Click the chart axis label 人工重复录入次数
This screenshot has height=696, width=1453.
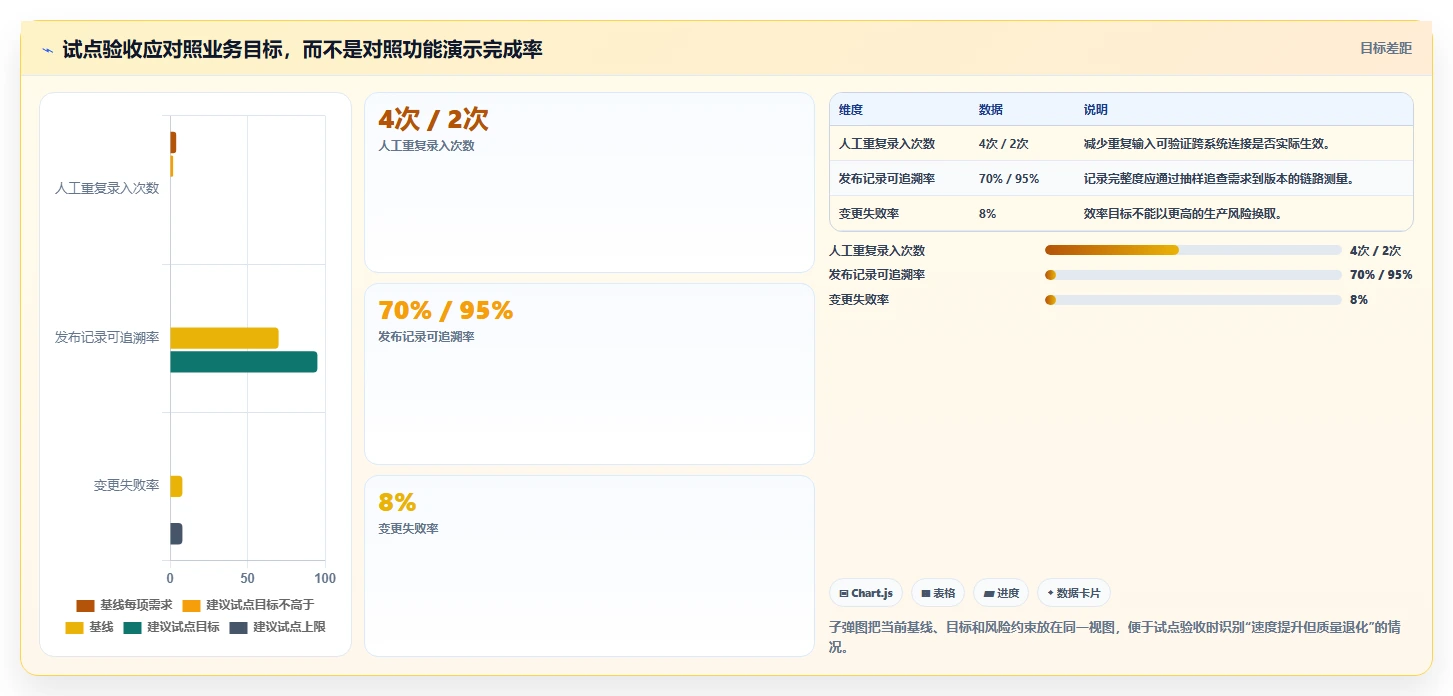click(x=107, y=188)
